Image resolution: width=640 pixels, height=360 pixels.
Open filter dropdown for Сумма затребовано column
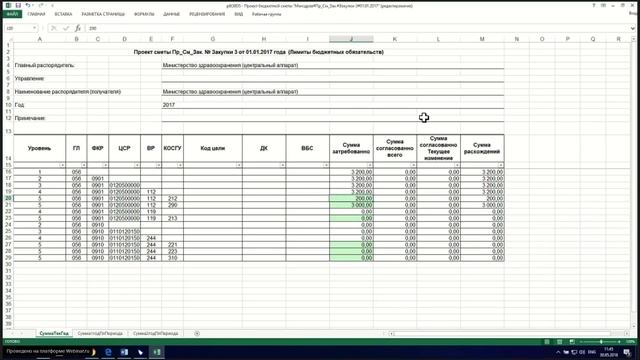coord(370,165)
